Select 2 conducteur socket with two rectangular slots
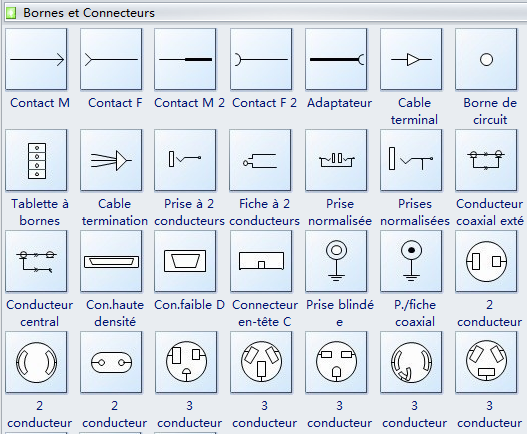This screenshot has height=434, width=527. 486,261
